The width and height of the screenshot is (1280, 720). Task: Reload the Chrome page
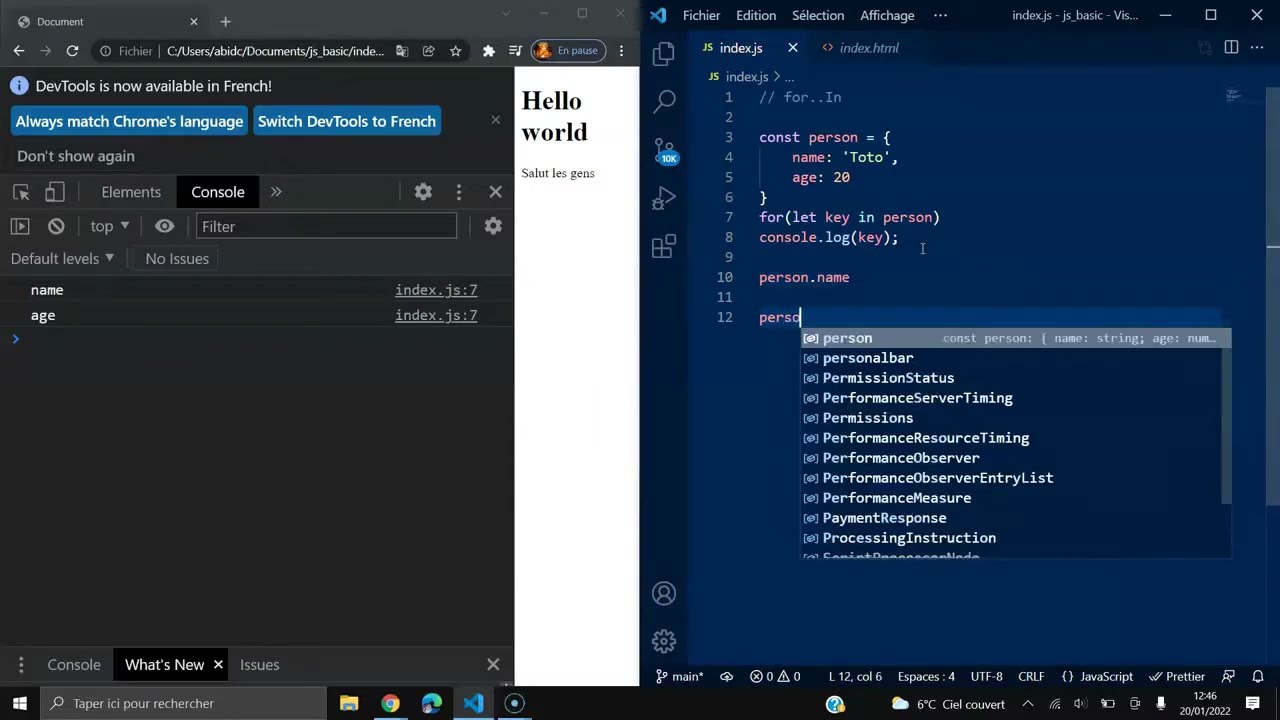coord(72,51)
